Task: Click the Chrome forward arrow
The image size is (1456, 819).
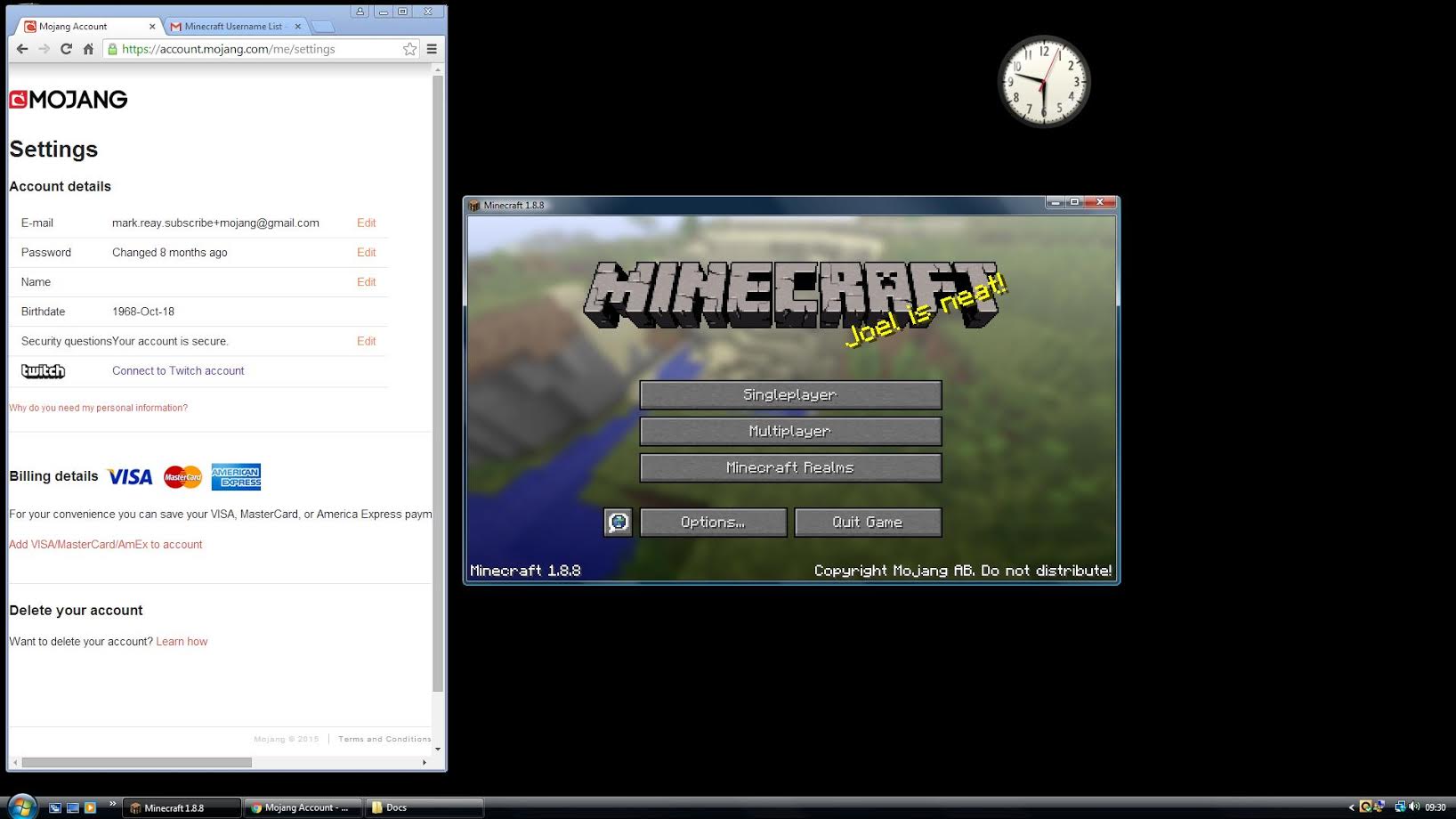Action: (44, 49)
